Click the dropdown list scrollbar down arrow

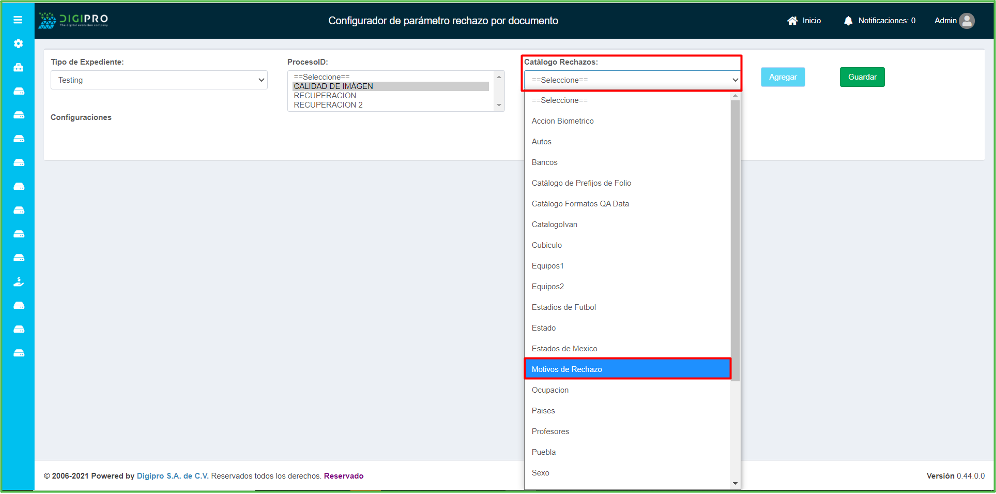(x=736, y=483)
